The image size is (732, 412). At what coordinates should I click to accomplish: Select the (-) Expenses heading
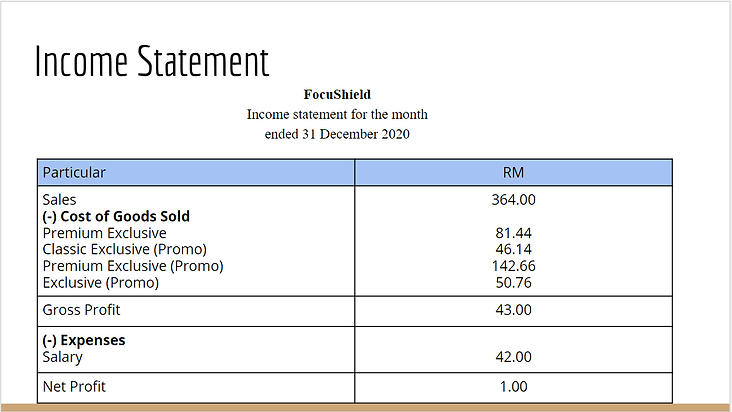[84, 340]
